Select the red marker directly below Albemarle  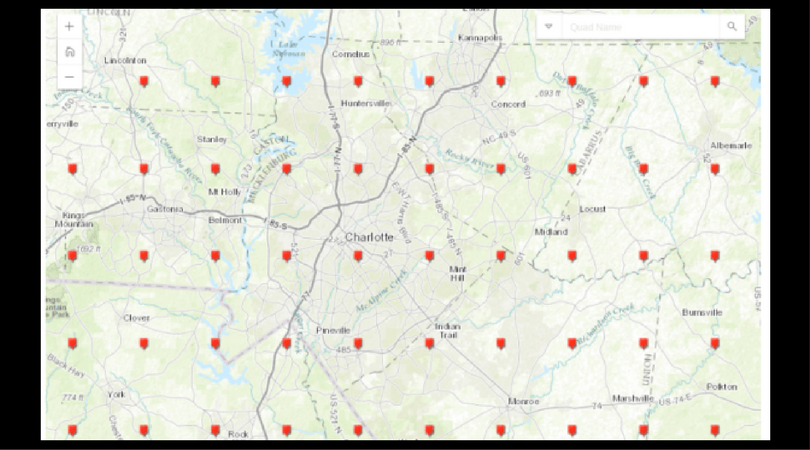(x=715, y=169)
